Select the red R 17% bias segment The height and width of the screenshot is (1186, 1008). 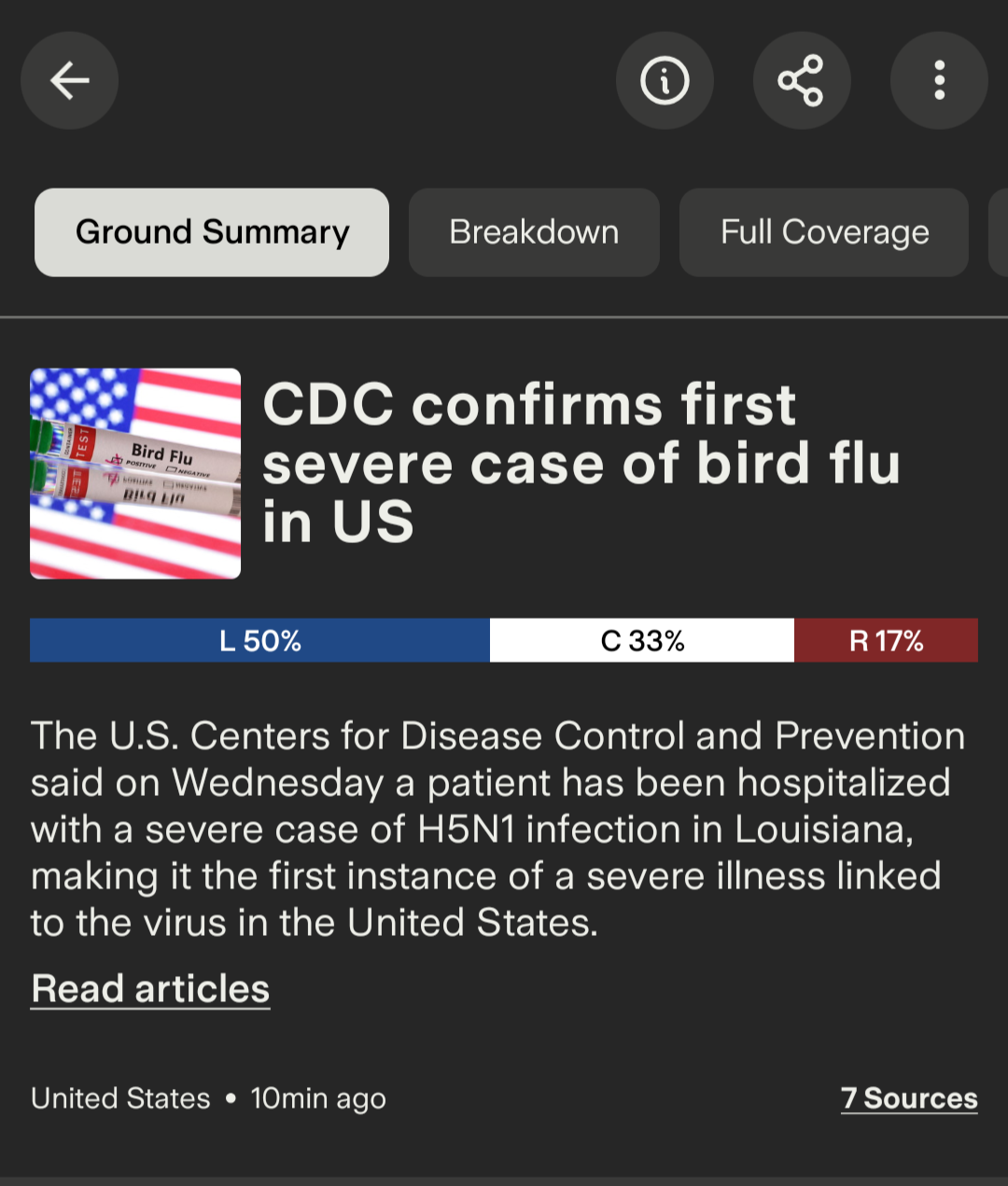[x=886, y=640]
